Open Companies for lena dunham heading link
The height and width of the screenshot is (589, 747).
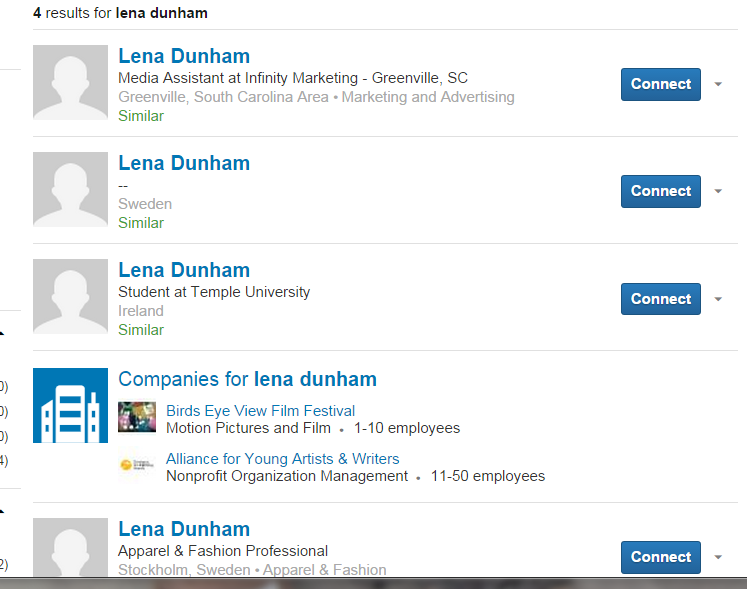(x=247, y=379)
